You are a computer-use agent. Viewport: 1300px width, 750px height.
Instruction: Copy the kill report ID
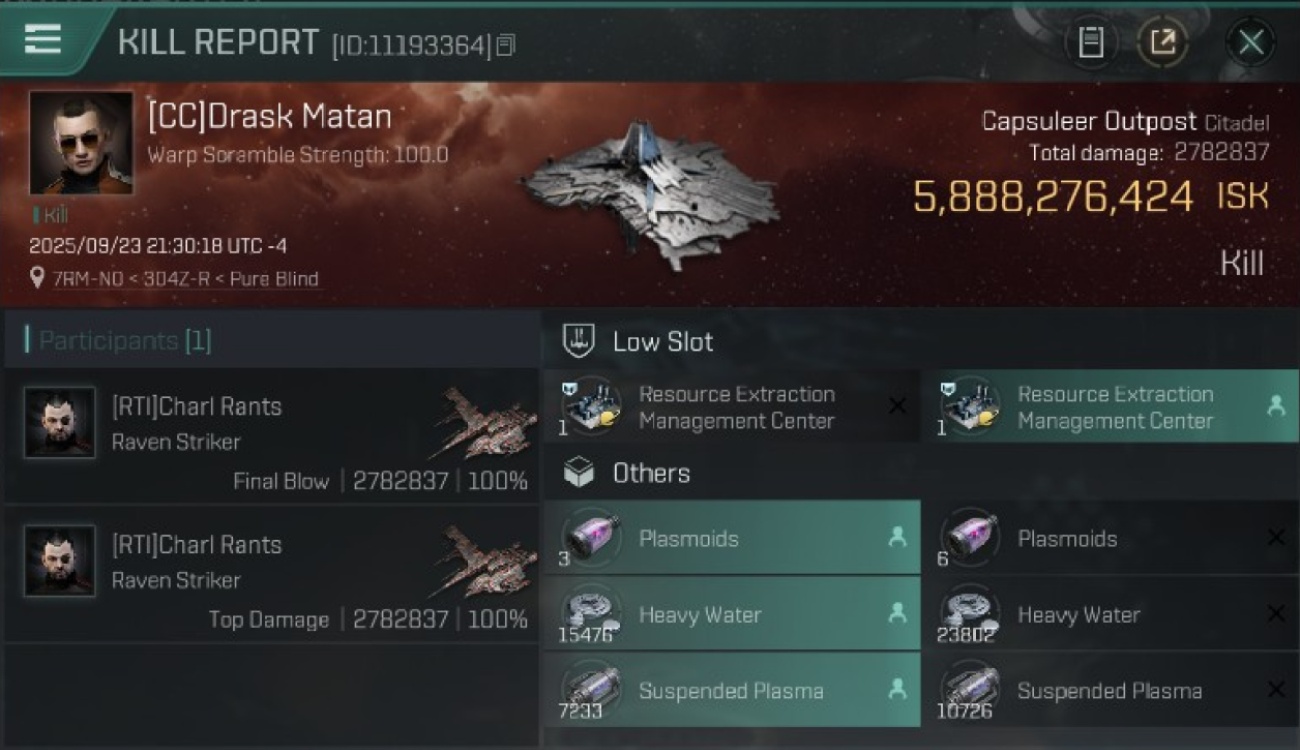click(x=506, y=45)
